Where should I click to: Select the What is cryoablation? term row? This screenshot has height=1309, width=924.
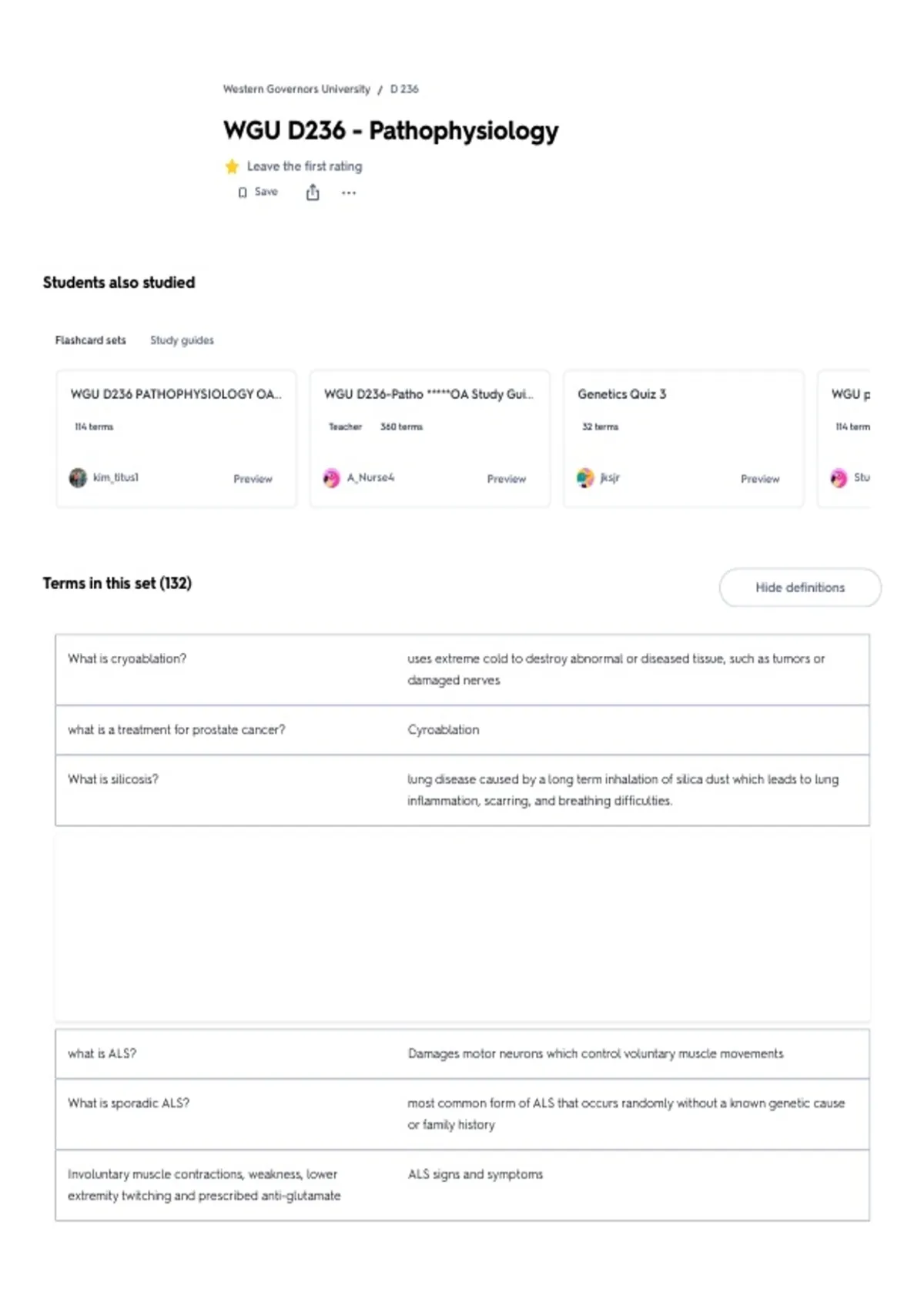point(462,670)
